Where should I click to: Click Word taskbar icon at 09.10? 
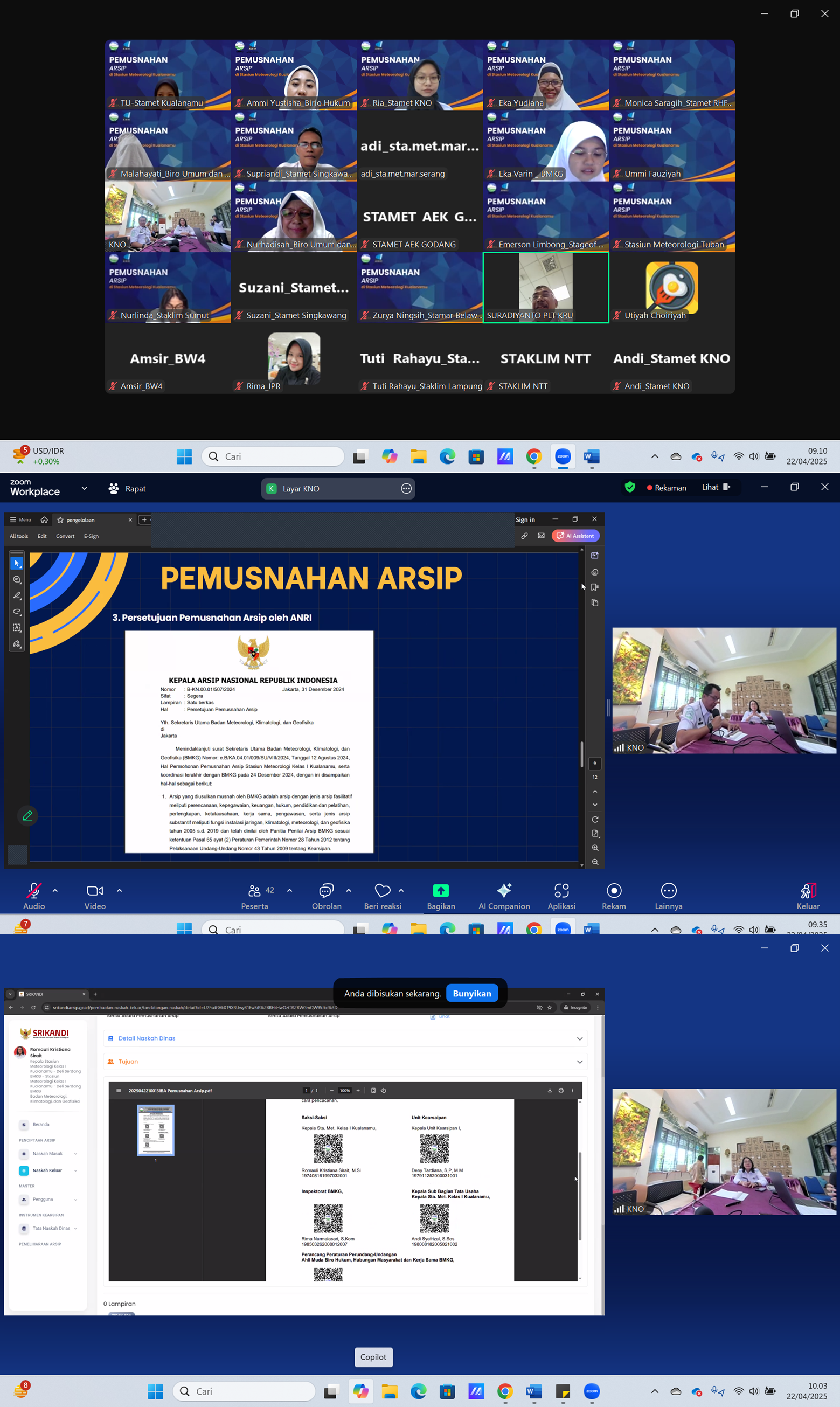592,456
